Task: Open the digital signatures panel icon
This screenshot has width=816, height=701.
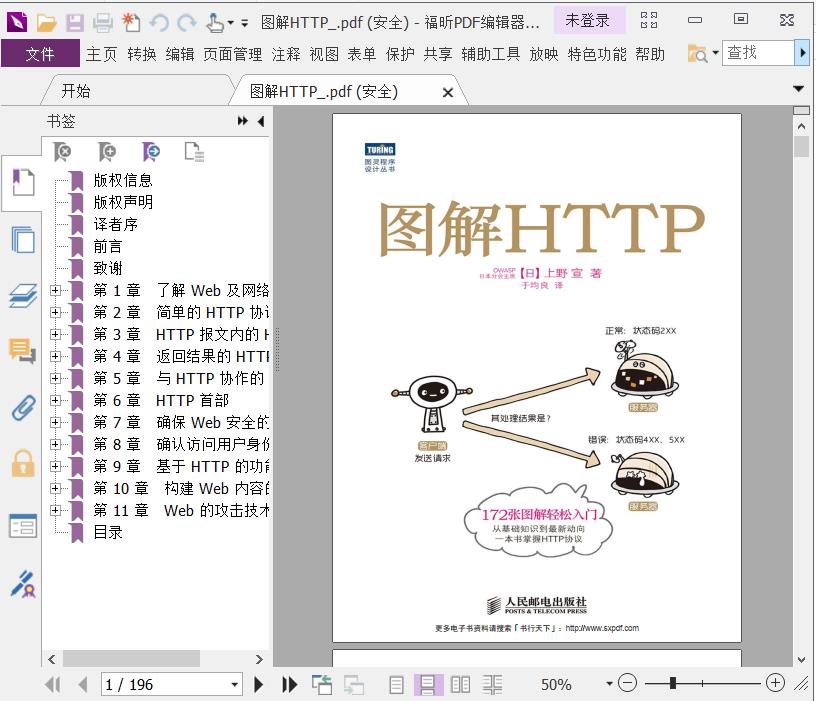Action: (23, 584)
